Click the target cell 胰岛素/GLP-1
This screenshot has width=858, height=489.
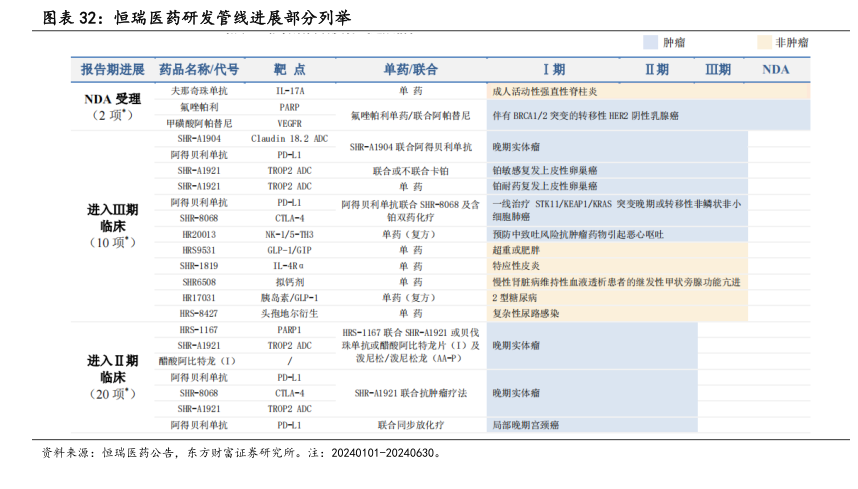pyautogui.click(x=289, y=298)
